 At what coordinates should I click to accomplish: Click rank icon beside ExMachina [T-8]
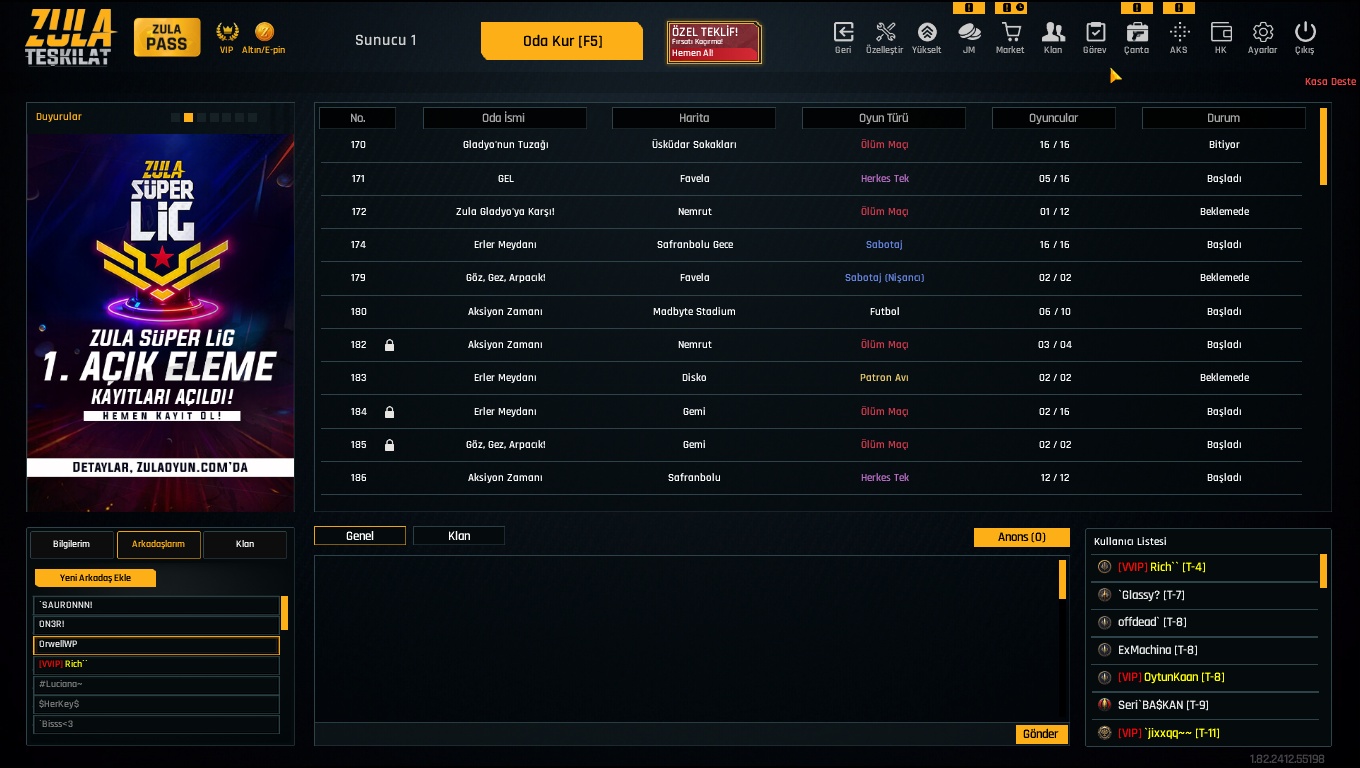[1104, 650]
